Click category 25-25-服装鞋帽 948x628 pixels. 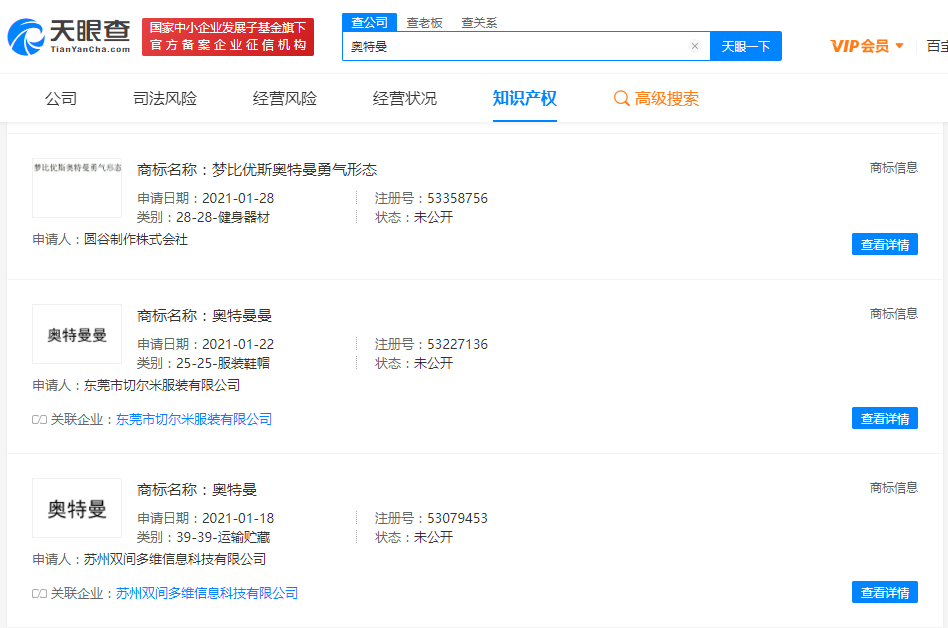point(223,364)
